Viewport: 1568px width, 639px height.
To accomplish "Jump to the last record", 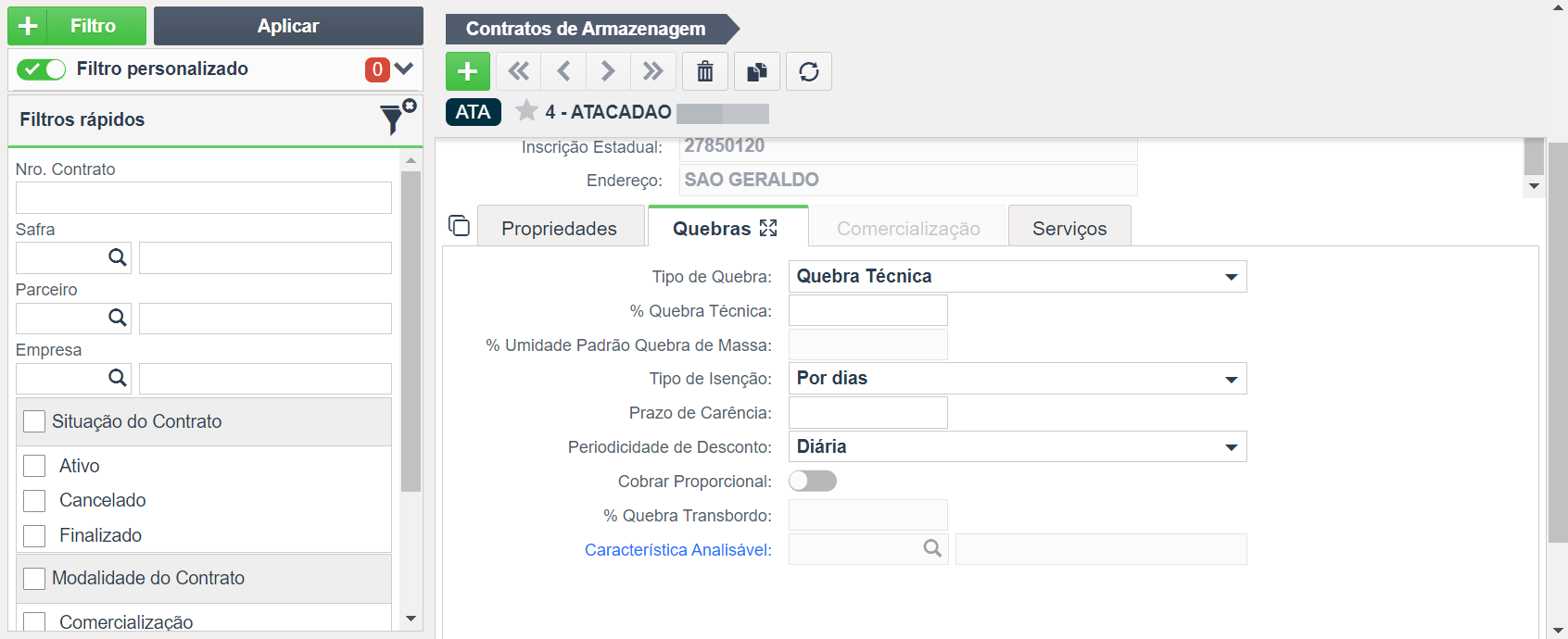I will (652, 71).
